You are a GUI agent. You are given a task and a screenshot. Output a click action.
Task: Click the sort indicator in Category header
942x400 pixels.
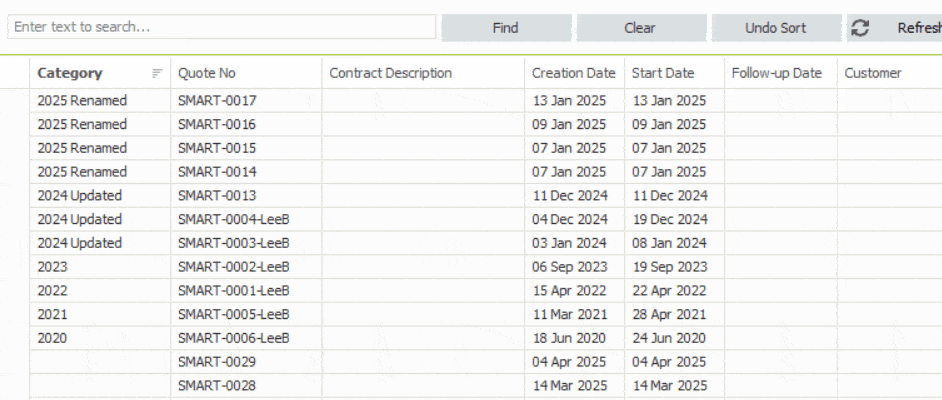point(157,73)
